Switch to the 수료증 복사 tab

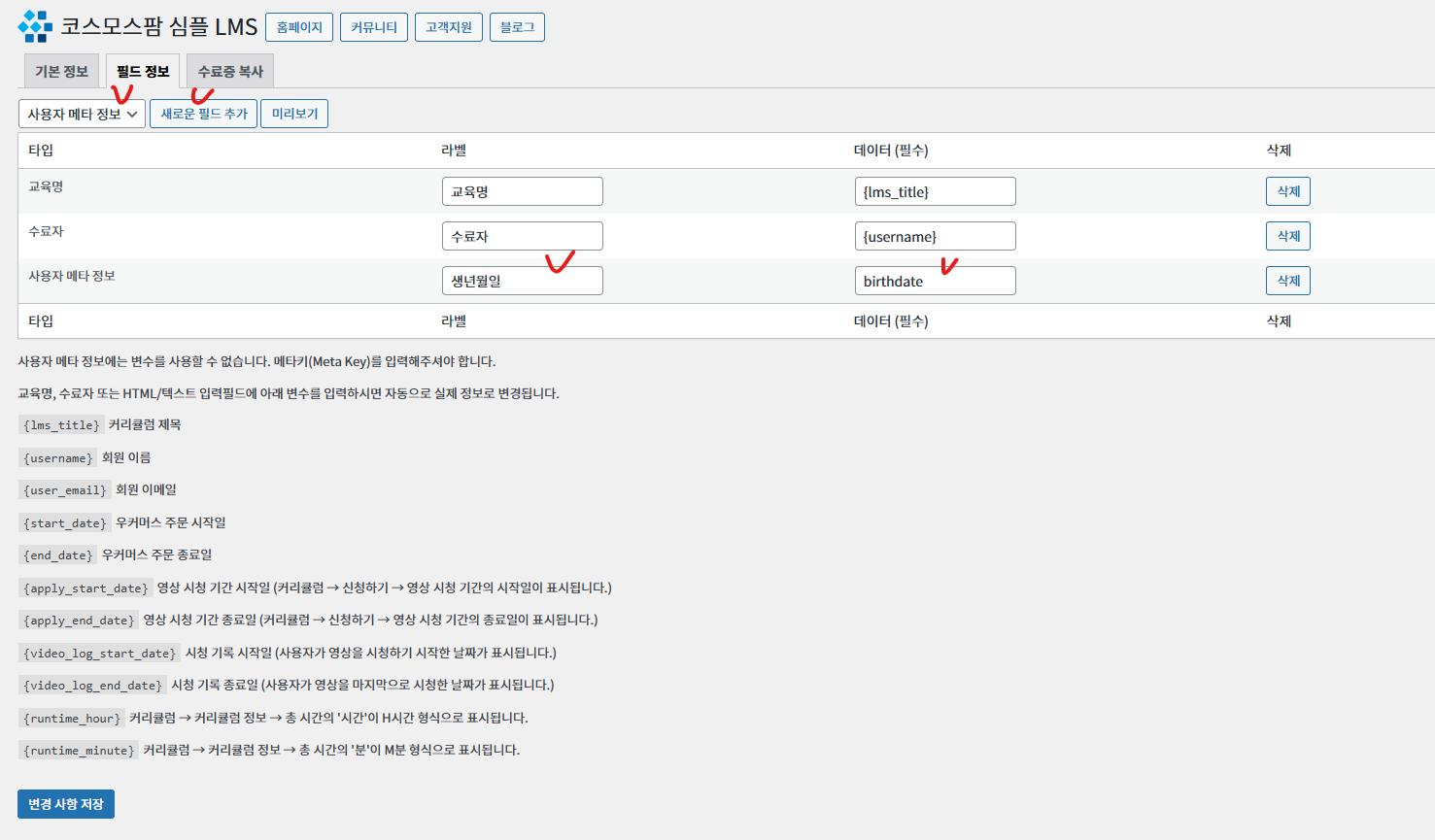click(x=230, y=72)
